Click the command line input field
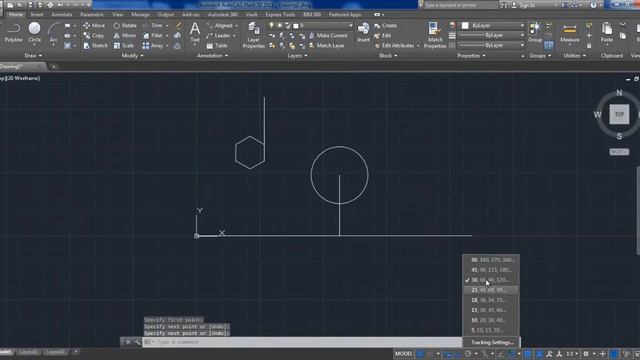This screenshot has height=360, width=640. tap(302, 342)
